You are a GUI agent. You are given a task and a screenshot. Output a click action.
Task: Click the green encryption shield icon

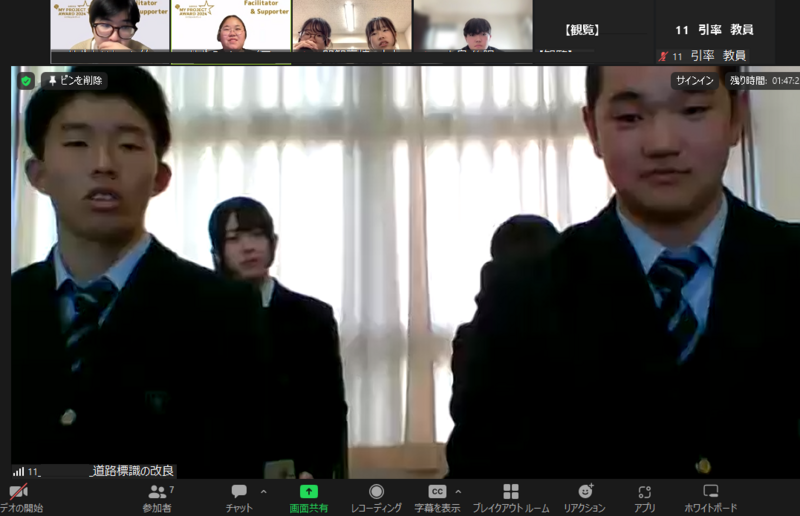(26, 81)
